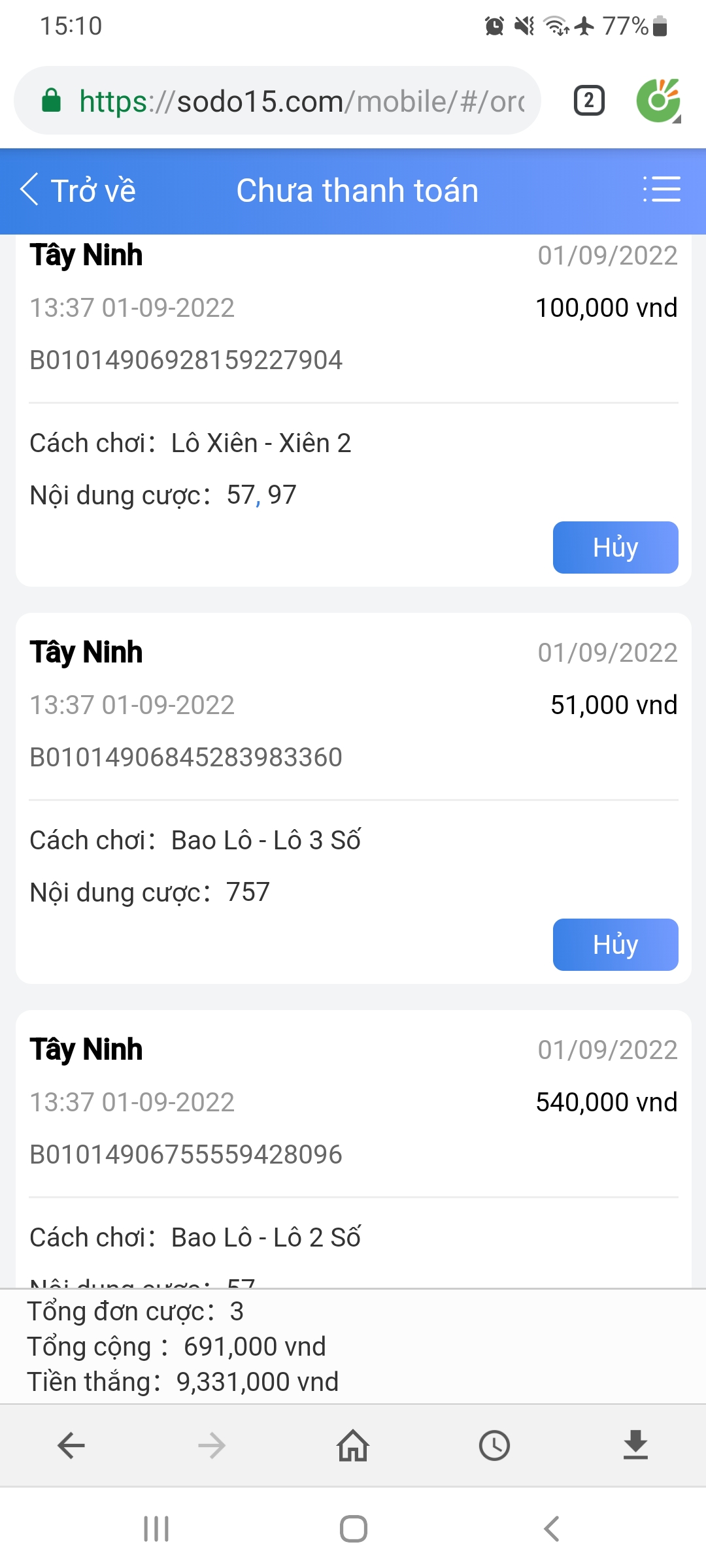Open the browser tab switcher showing 2
The width and height of the screenshot is (706, 1568).
(588, 101)
